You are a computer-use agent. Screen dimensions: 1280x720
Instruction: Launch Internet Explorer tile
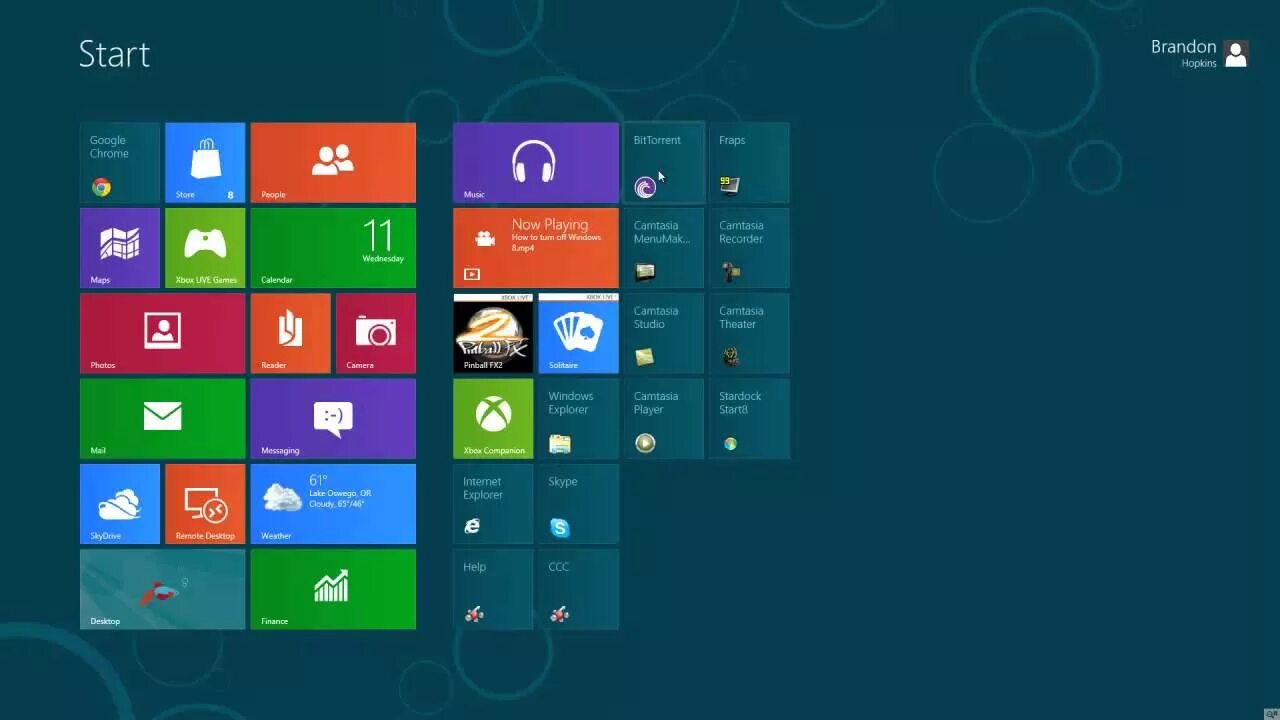click(493, 504)
